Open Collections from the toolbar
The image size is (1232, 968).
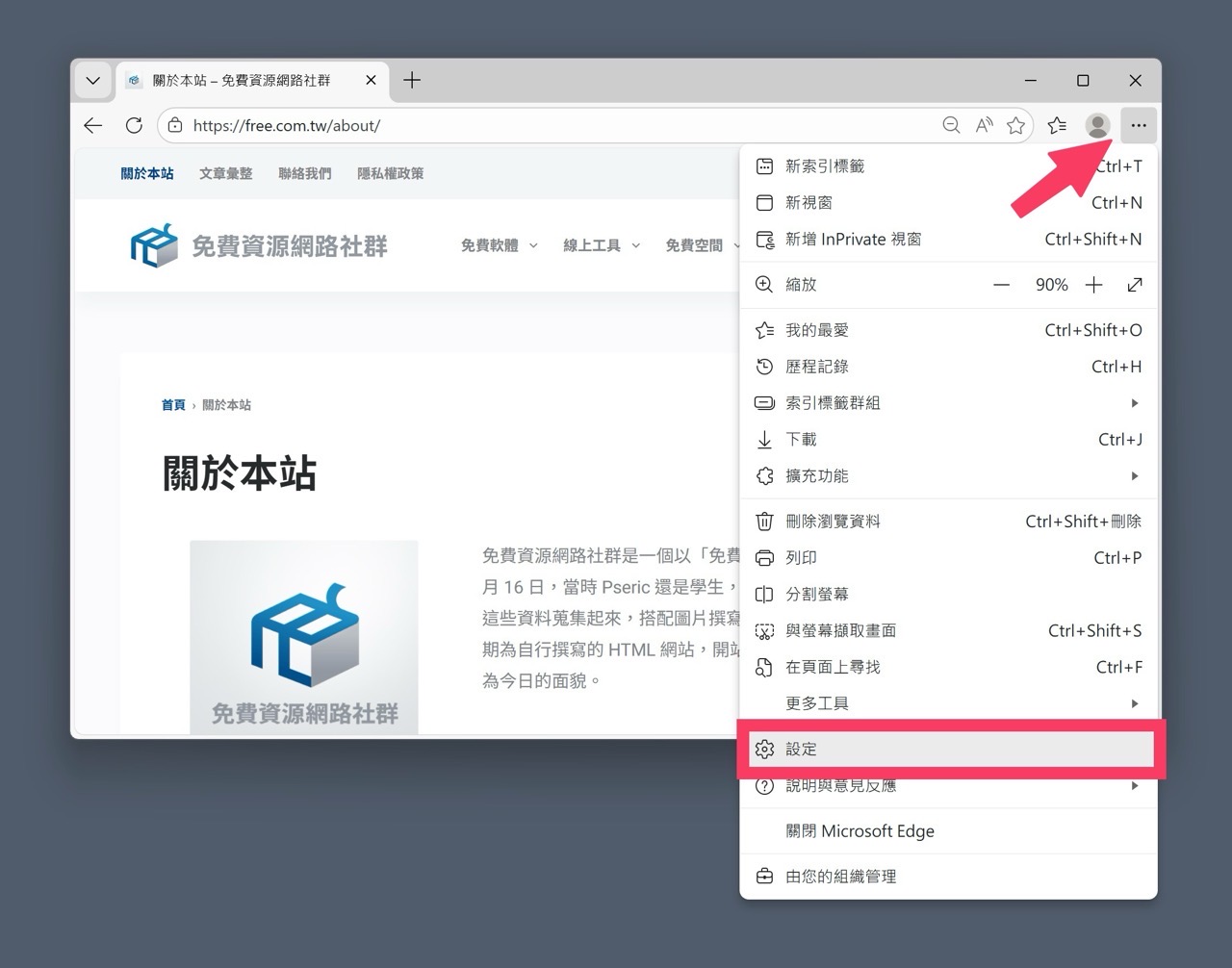pyautogui.click(x=1057, y=125)
